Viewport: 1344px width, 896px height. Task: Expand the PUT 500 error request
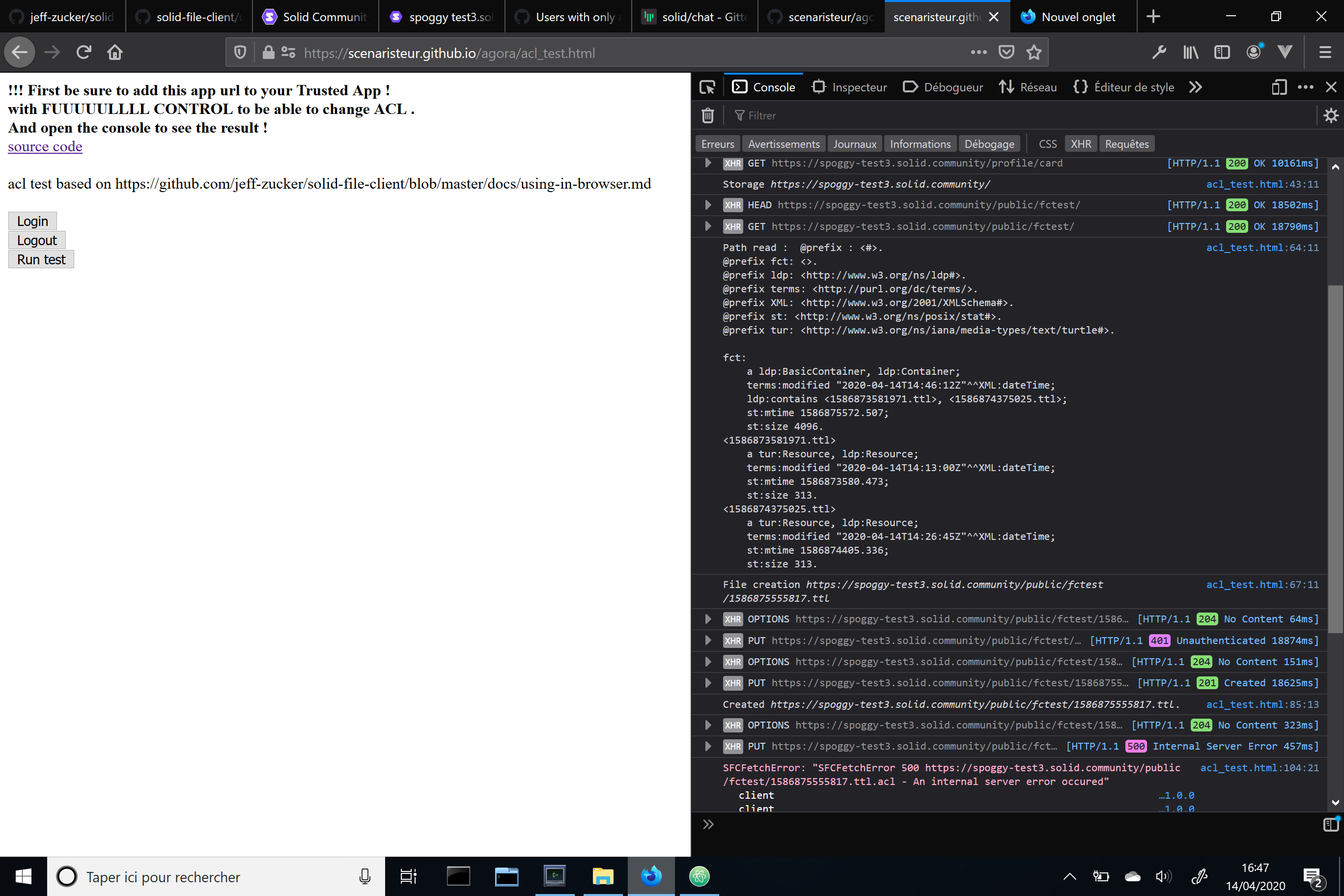[707, 746]
